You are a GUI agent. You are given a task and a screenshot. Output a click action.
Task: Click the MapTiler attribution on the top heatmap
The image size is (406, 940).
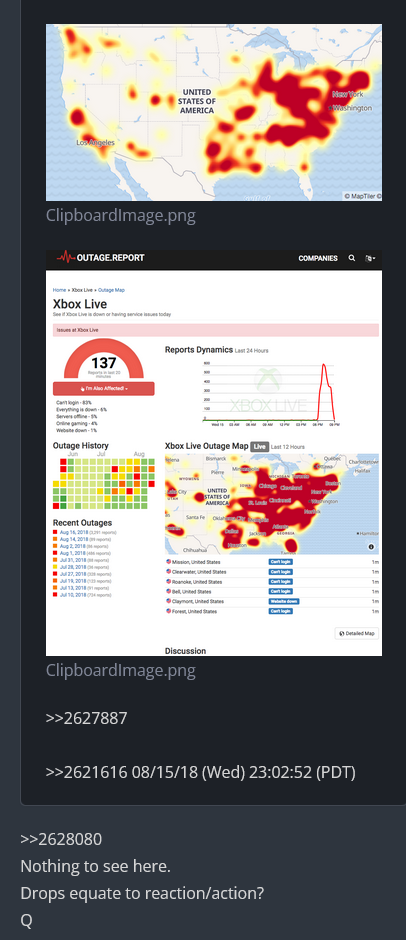[x=362, y=196]
